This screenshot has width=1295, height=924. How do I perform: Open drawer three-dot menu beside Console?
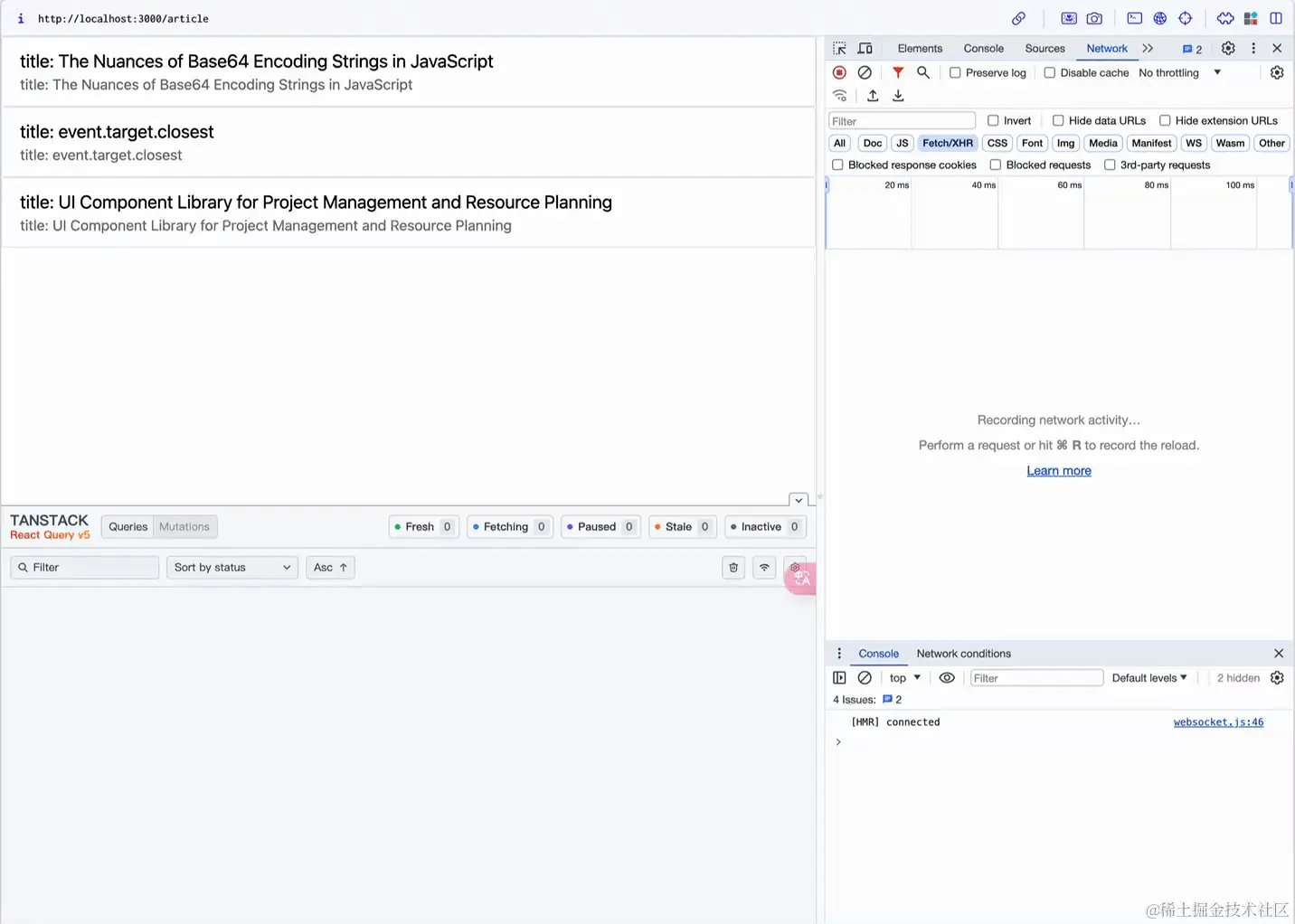click(x=839, y=654)
